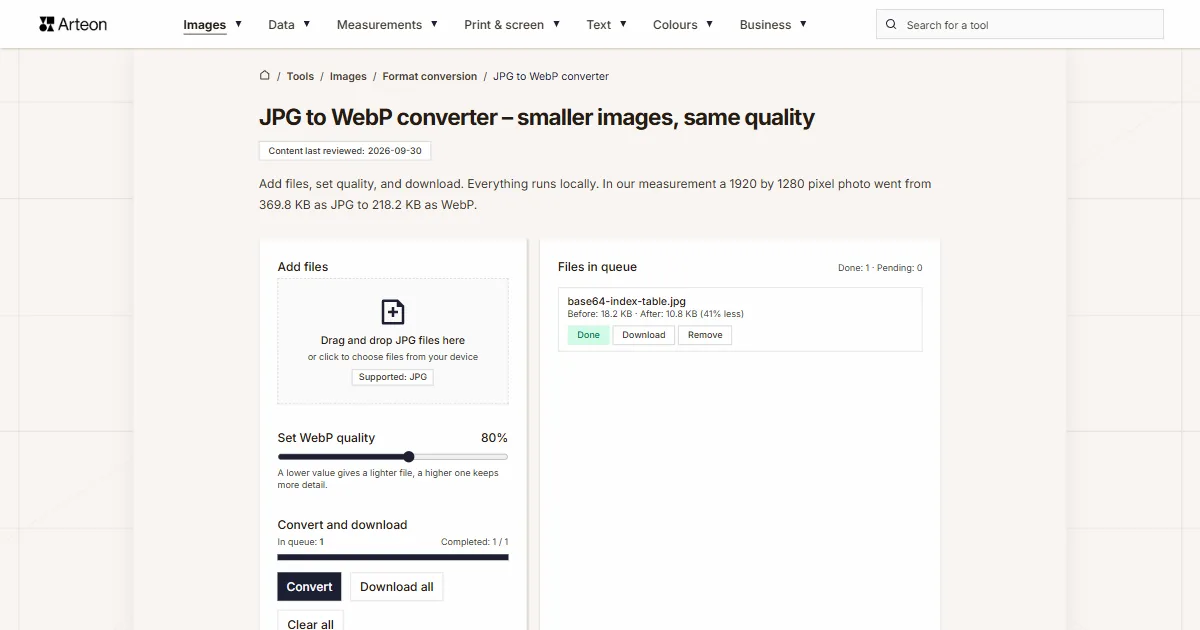Open the Text menu
This screenshot has width=1200, height=630.
click(607, 24)
